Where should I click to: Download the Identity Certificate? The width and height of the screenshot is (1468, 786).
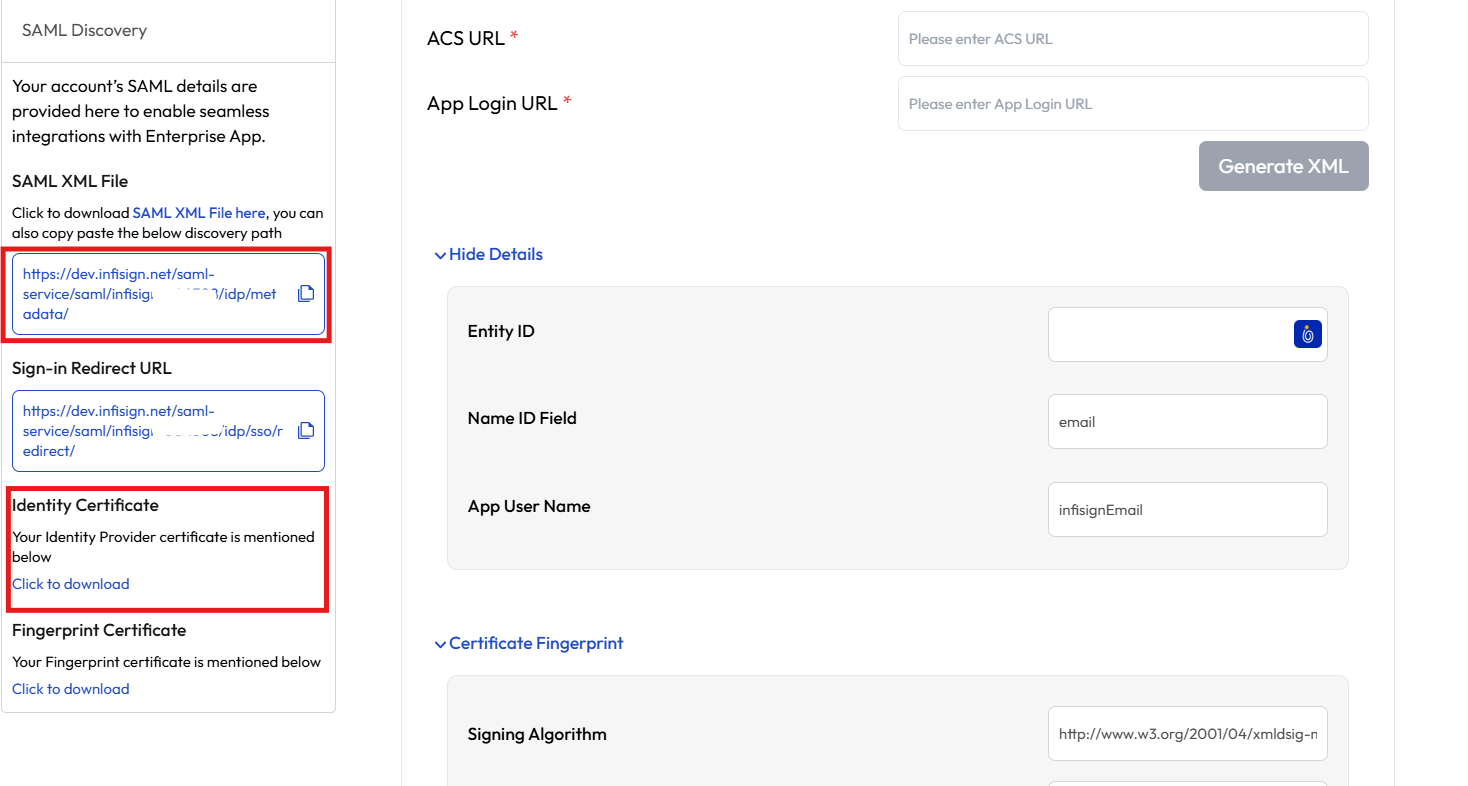(71, 584)
